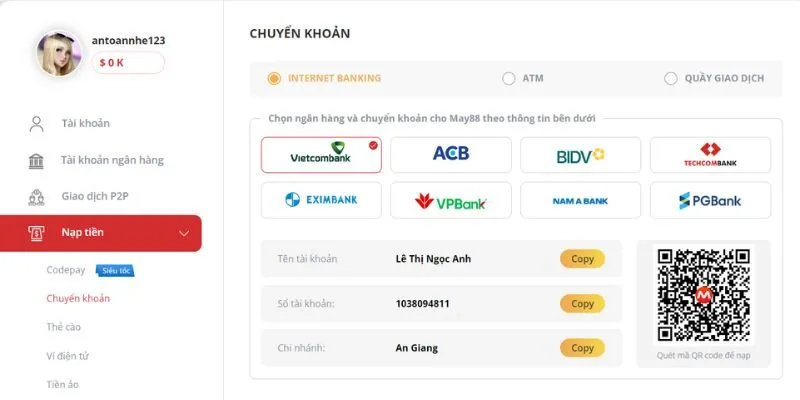The width and height of the screenshot is (800, 400).
Task: Select the VPBank bank logo
Action: coord(450,200)
